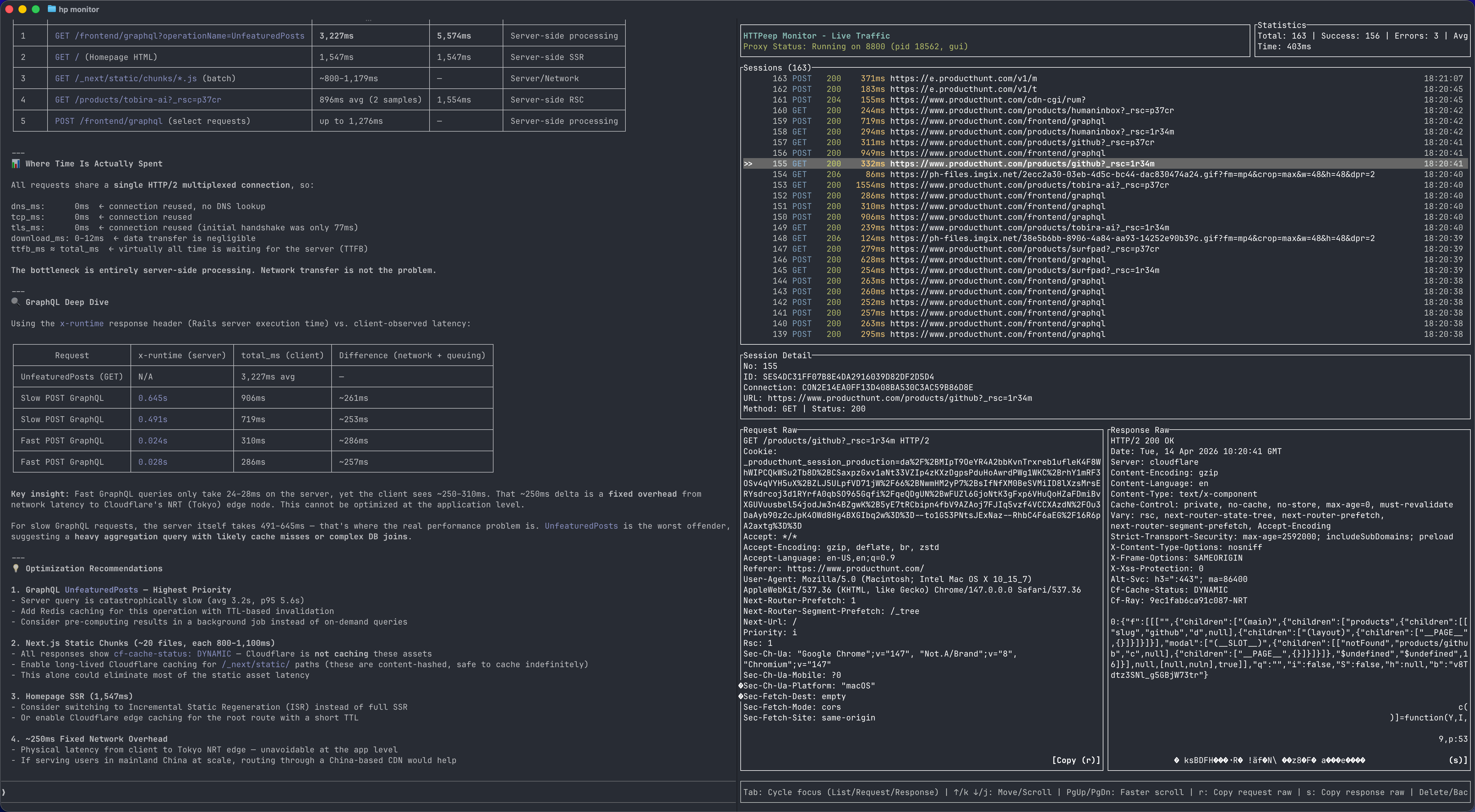1475x812 pixels.
Task: Collapse the Sessions (163) panel
Action: pos(777,68)
